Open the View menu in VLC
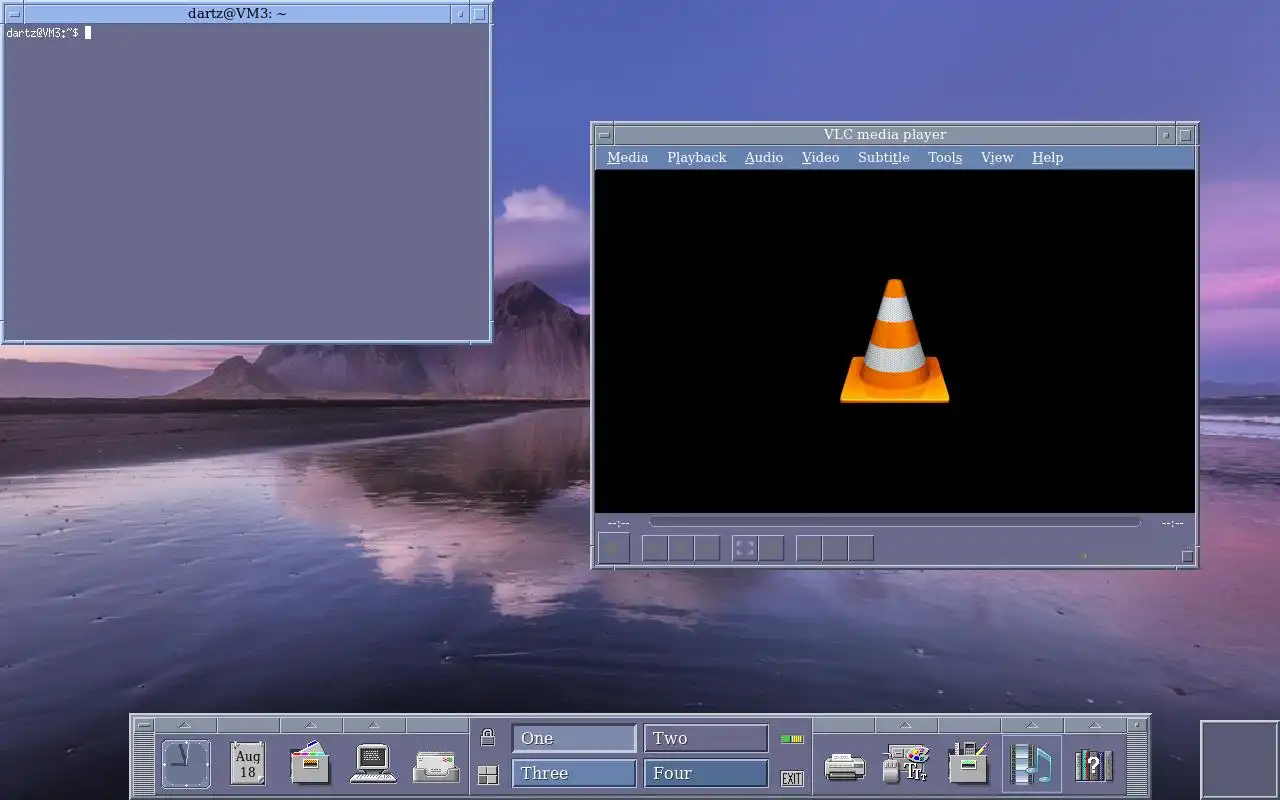1280x800 pixels. click(996, 157)
